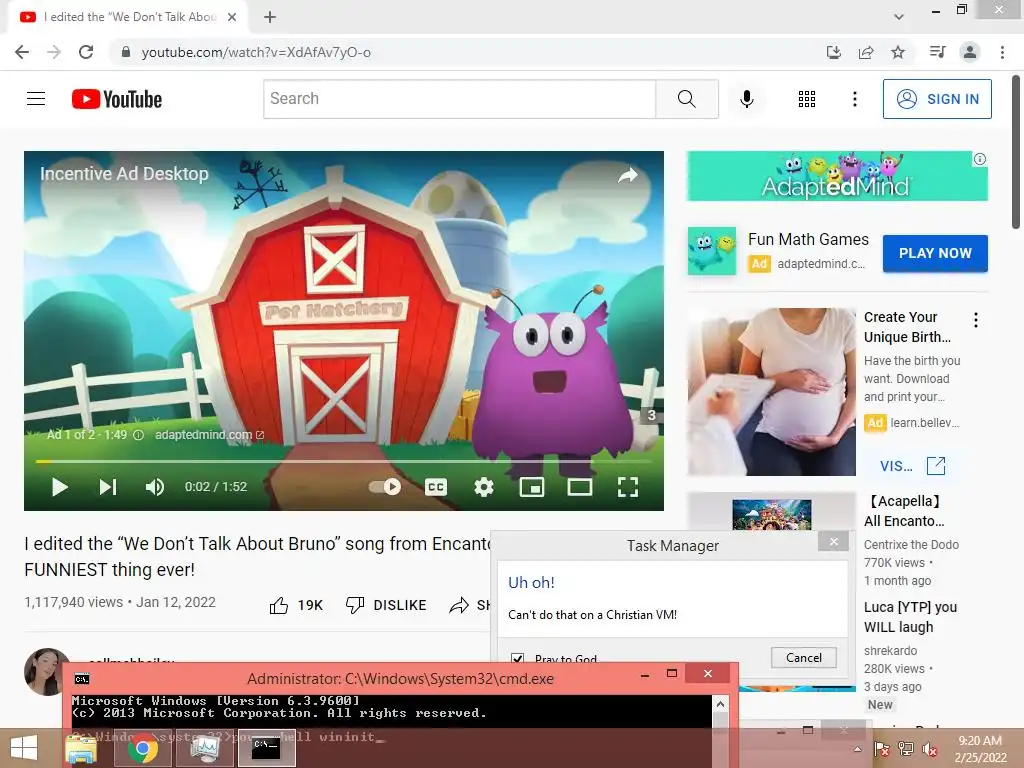Mute the video volume speaker icon
The width and height of the screenshot is (1024, 768).
point(155,487)
